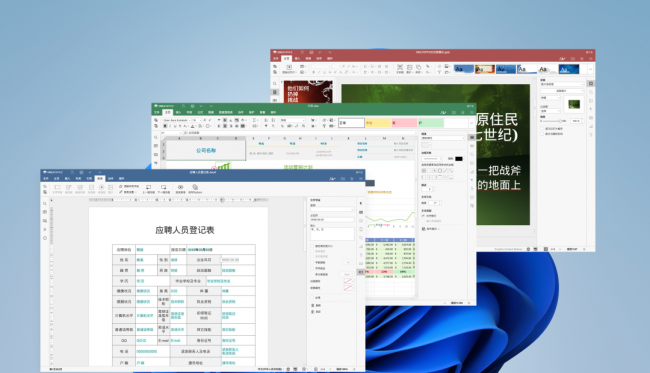Image resolution: width=650 pixels, height=373 pixels.
Task: Expand slide themes gallery in presentation
Action: 590,69
